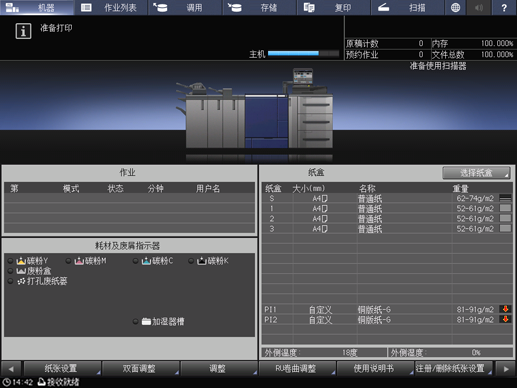Click the 注册/删除纸张设置 button
The width and height of the screenshot is (517, 388).
454,369
